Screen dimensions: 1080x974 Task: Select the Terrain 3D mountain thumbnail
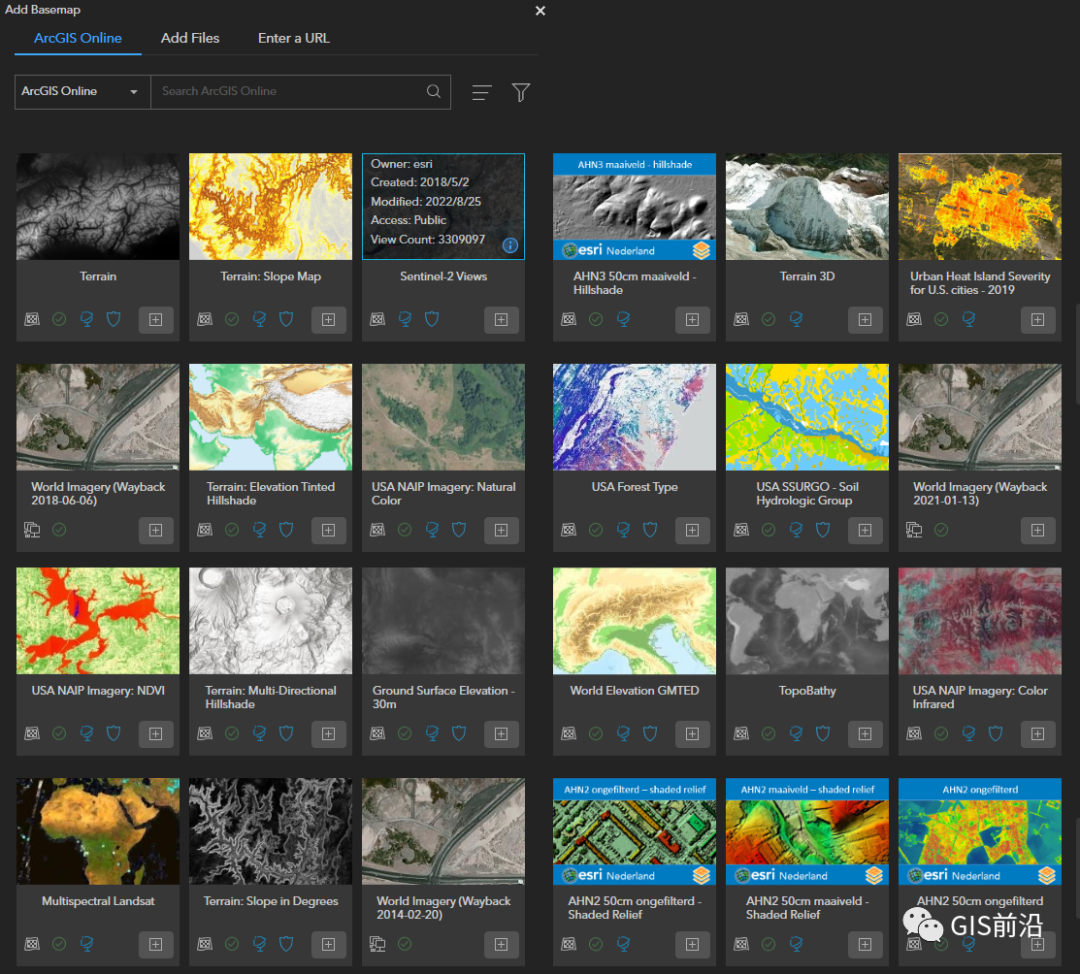[807, 207]
